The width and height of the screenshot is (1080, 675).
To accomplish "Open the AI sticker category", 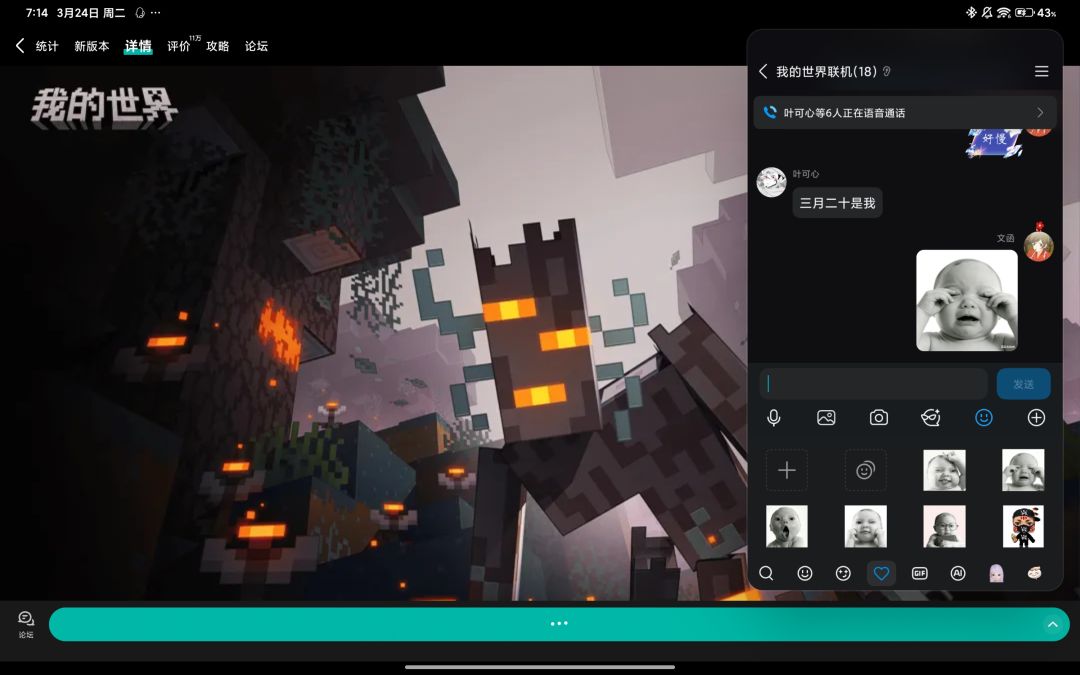I will 957,573.
